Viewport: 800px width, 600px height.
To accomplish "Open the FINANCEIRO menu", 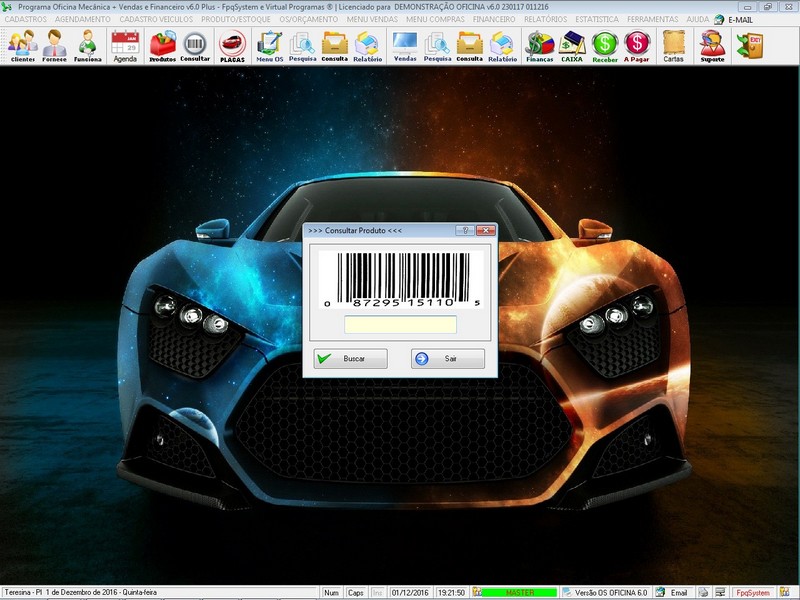I will tap(494, 19).
